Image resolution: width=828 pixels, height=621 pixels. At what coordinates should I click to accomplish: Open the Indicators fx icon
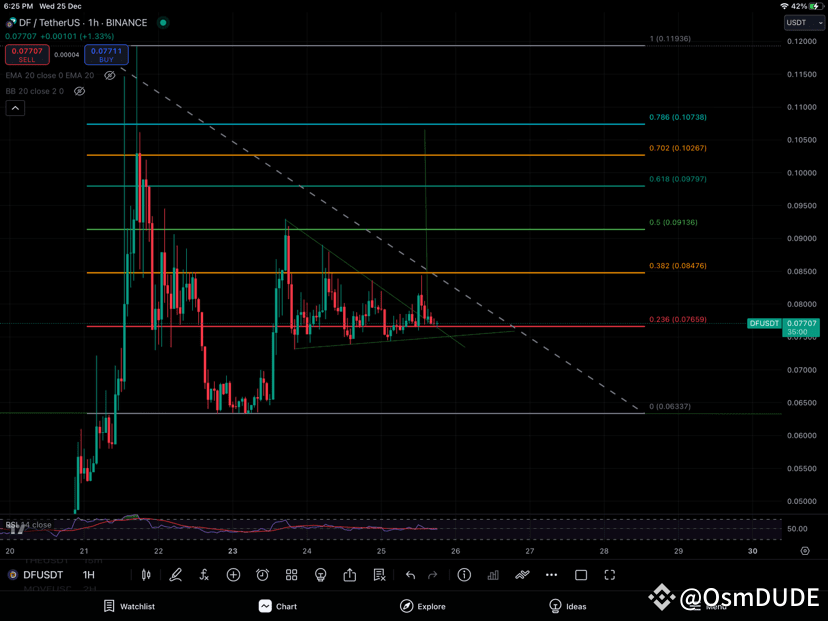204,575
